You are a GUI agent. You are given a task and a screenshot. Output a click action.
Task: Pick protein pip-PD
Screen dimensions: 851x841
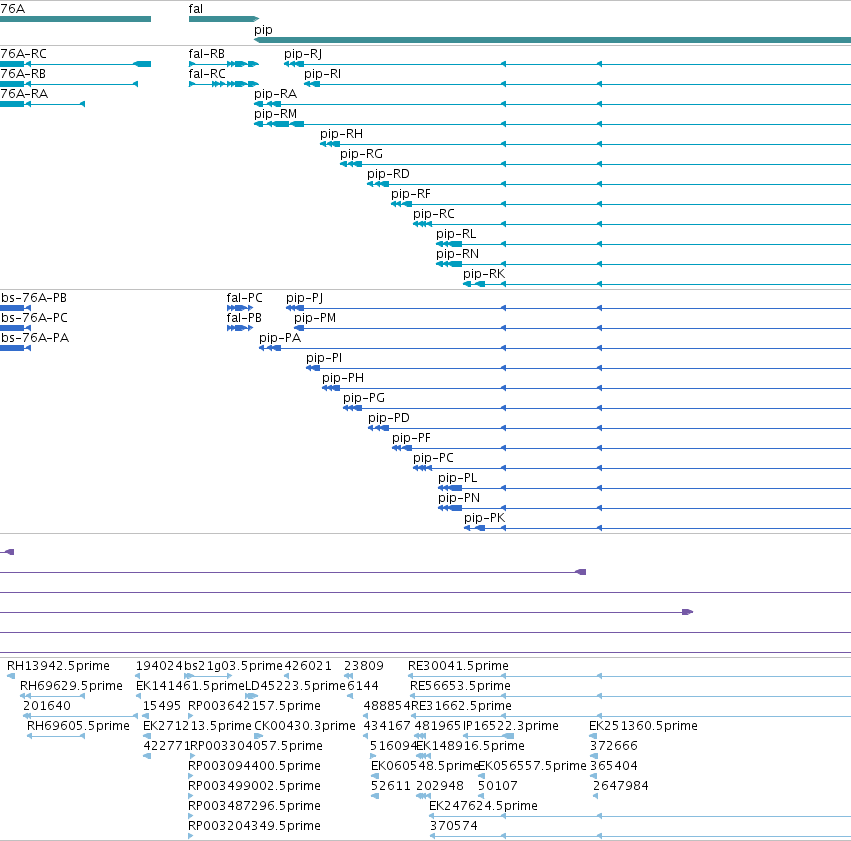389,418
